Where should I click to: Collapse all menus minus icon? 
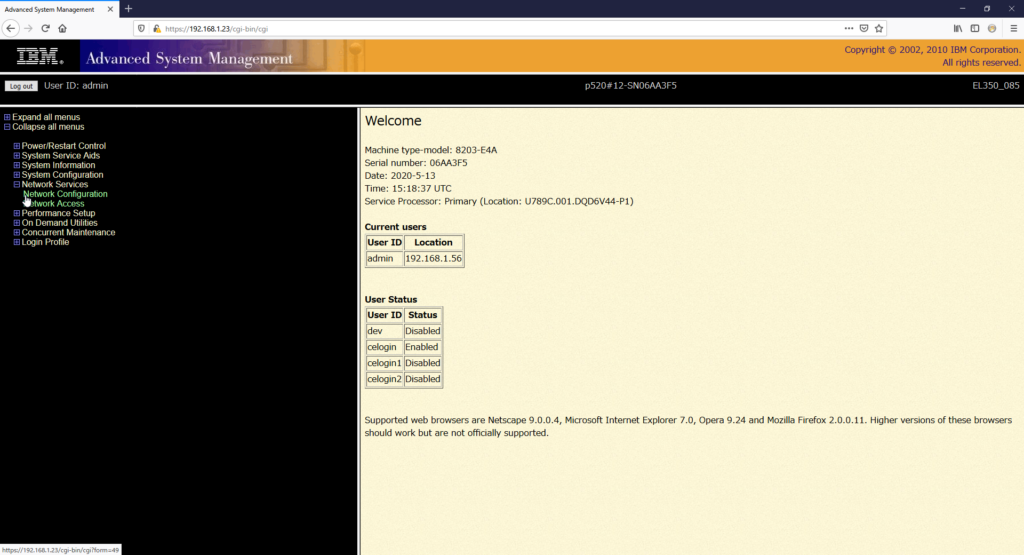coord(7,127)
